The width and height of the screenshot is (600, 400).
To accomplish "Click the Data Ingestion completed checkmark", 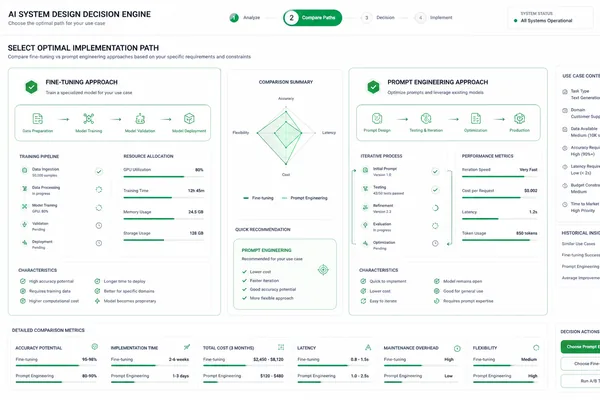I will [99, 171].
